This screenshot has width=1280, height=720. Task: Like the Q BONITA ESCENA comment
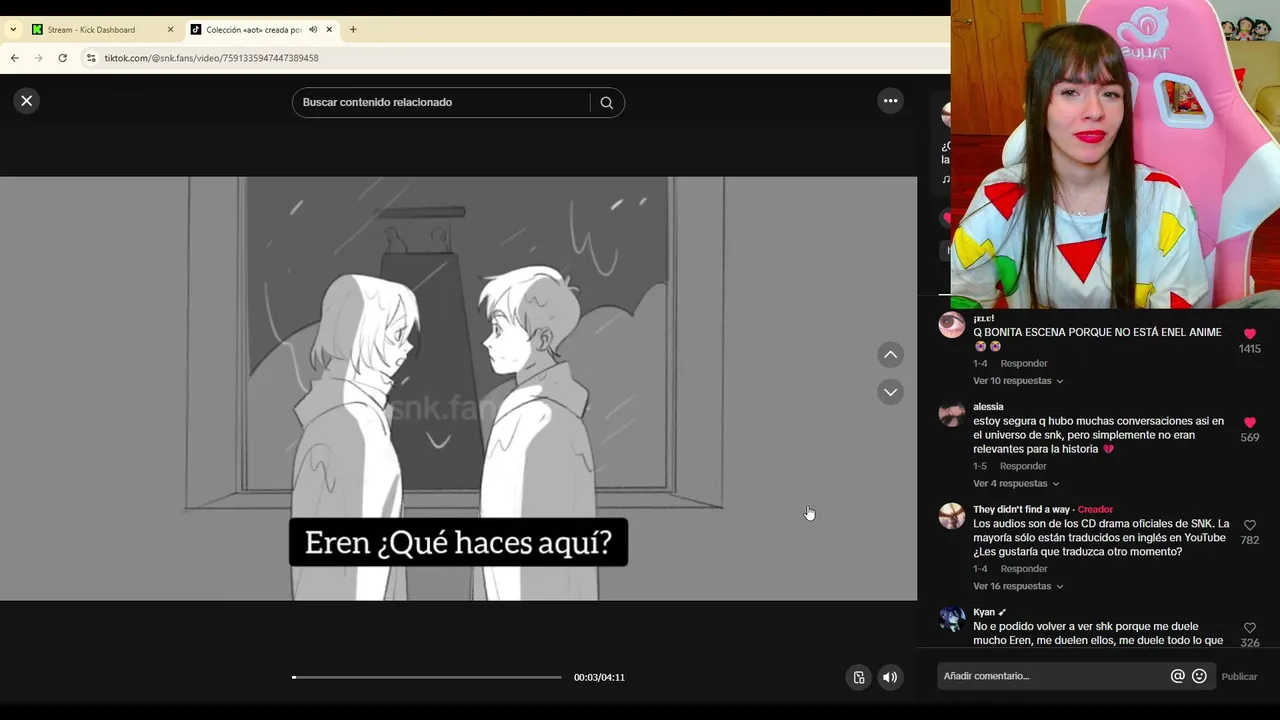tap(1249, 334)
